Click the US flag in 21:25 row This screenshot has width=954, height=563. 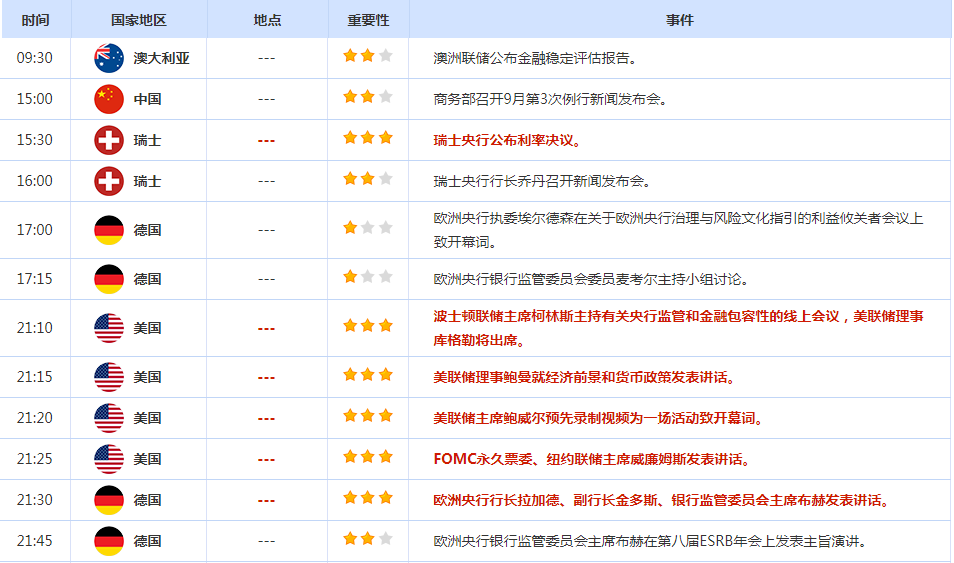(x=109, y=459)
